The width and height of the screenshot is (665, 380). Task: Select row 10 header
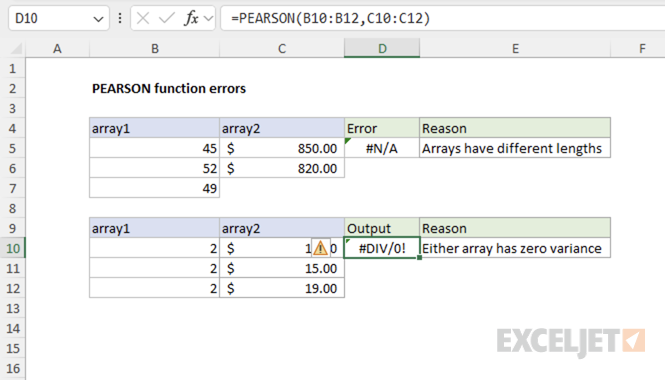click(13, 248)
